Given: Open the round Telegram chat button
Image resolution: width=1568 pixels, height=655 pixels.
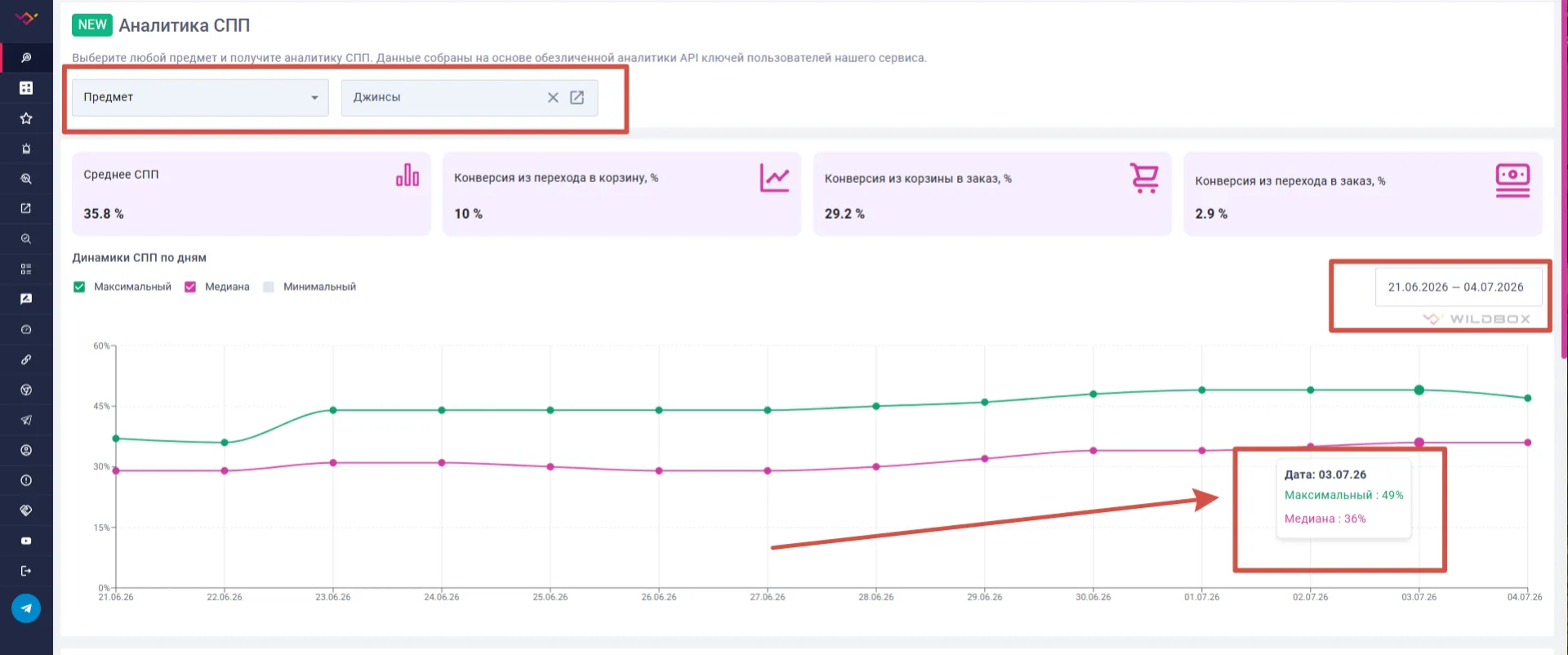Looking at the screenshot, I should pyautogui.click(x=26, y=608).
